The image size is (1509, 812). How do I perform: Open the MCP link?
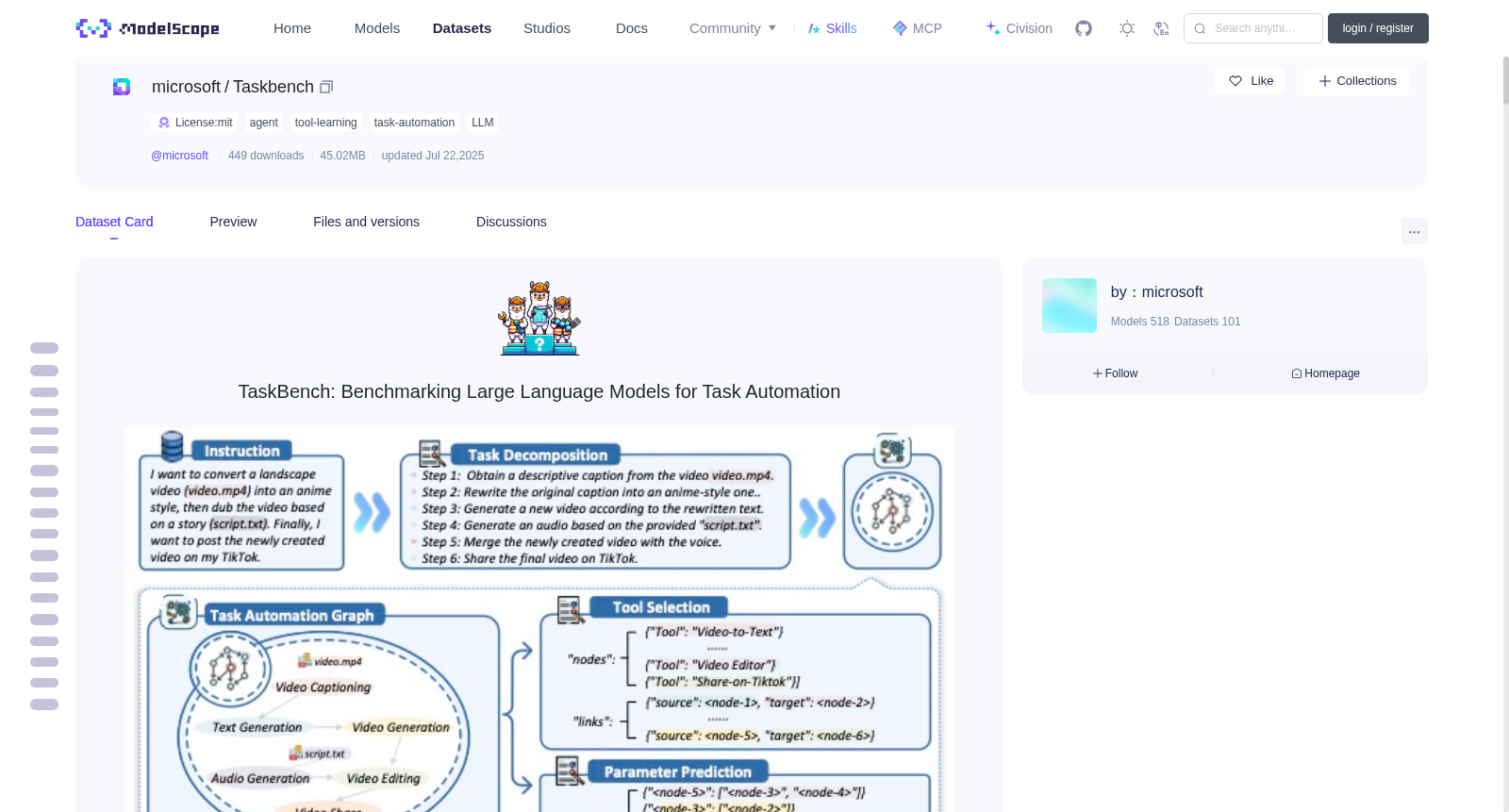point(918,28)
